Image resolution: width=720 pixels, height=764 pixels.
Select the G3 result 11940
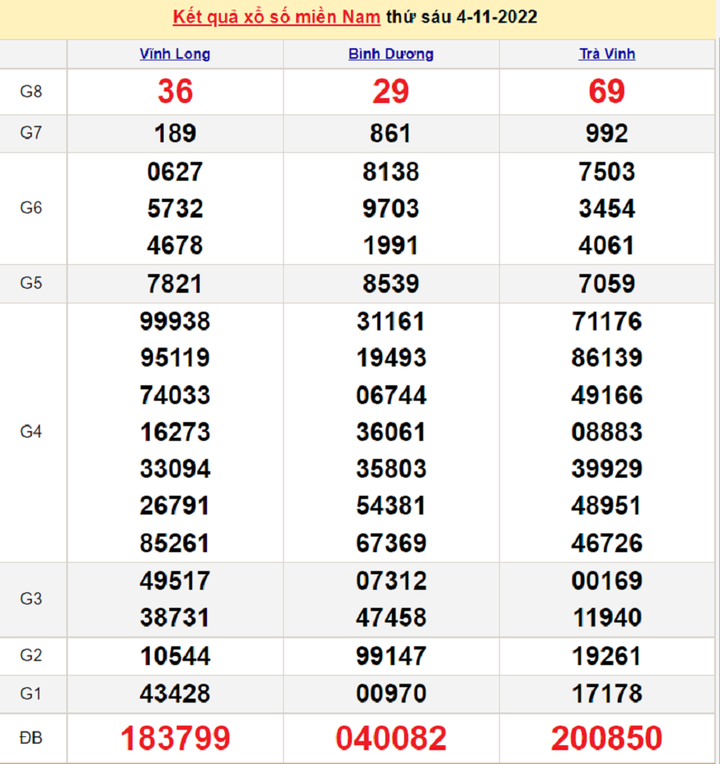click(x=607, y=618)
